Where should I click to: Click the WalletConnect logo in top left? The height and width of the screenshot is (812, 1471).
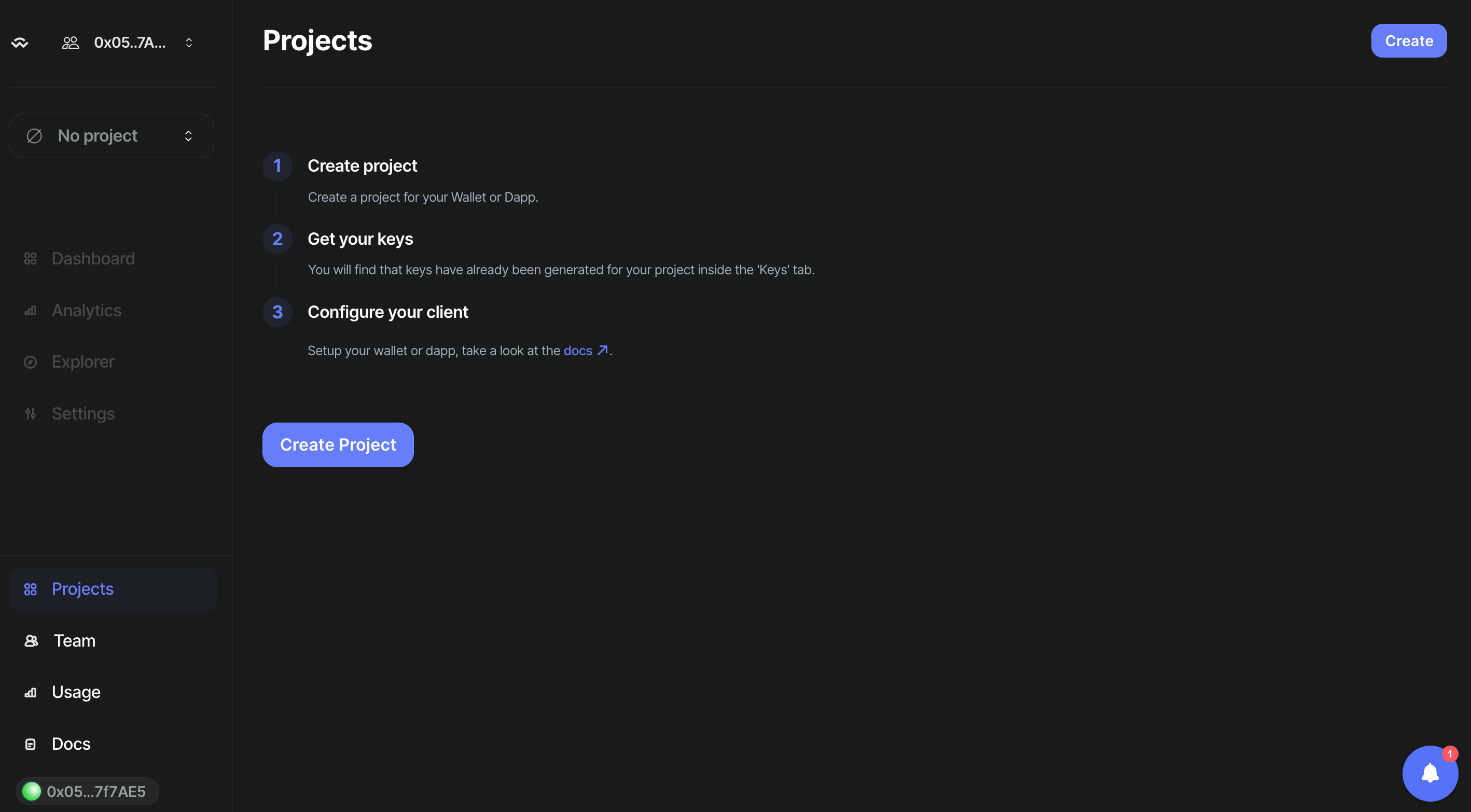coord(20,41)
